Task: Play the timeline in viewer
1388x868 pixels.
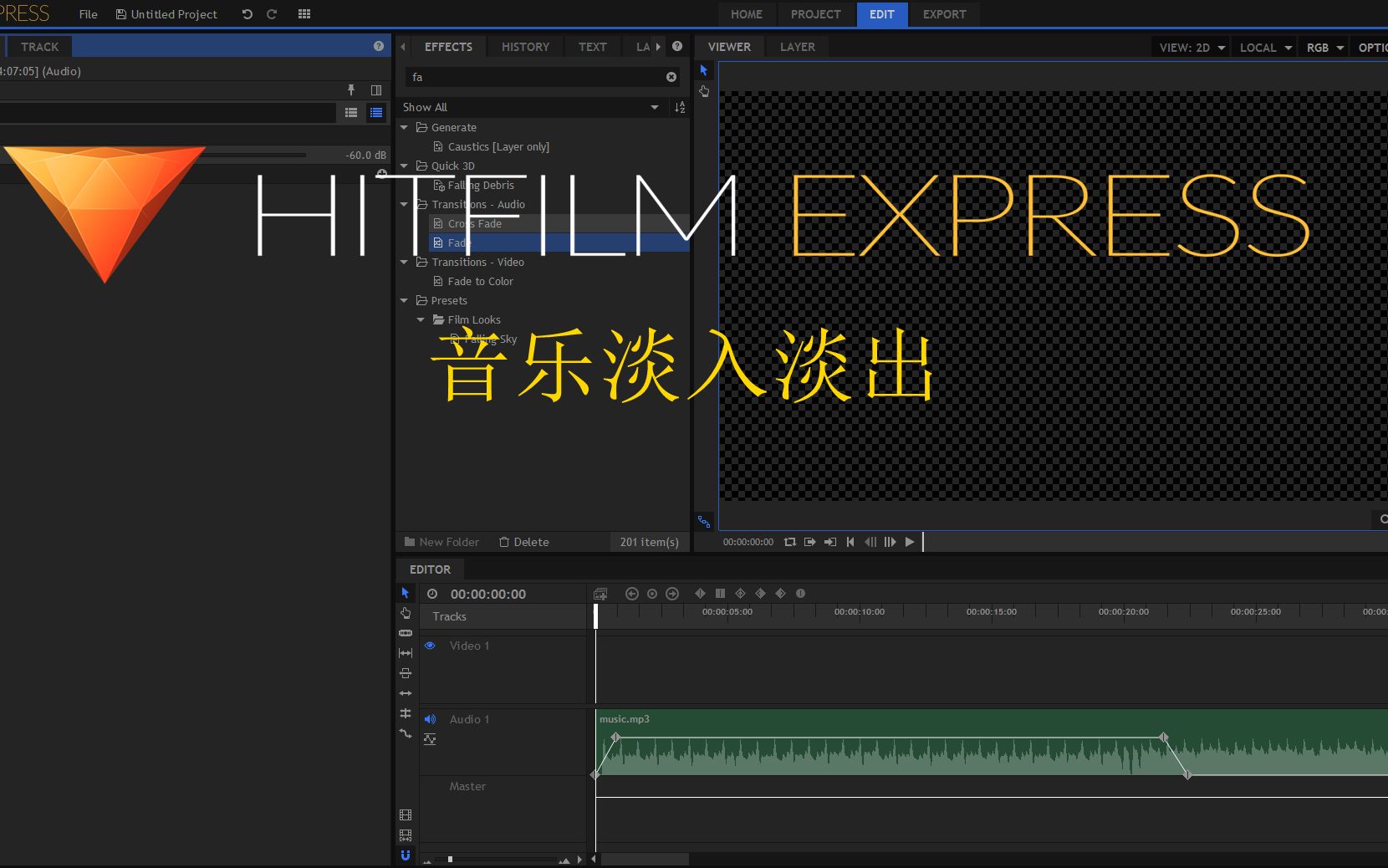Action: (910, 542)
